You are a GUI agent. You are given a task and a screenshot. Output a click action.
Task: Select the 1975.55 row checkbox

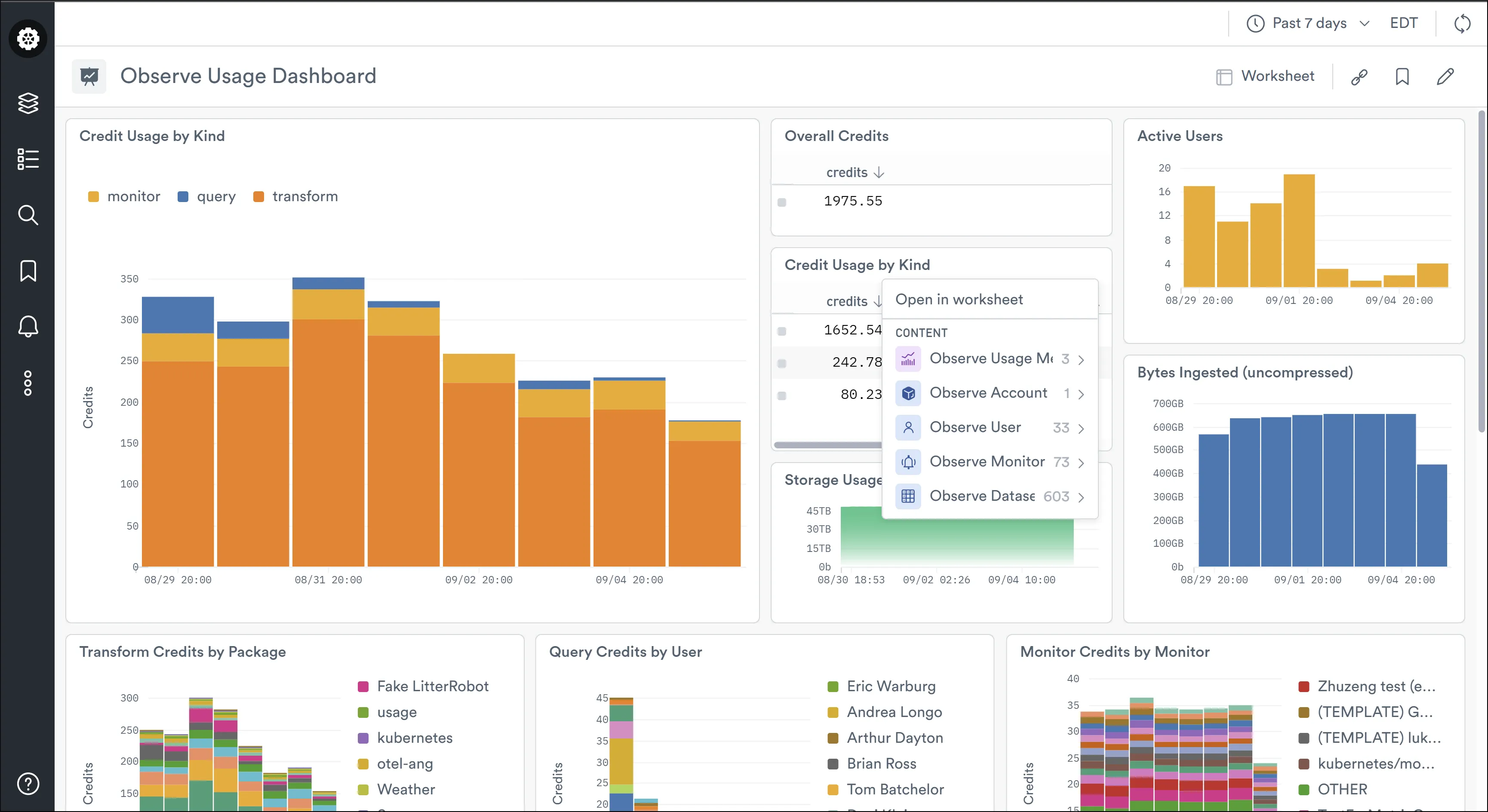[781, 202]
